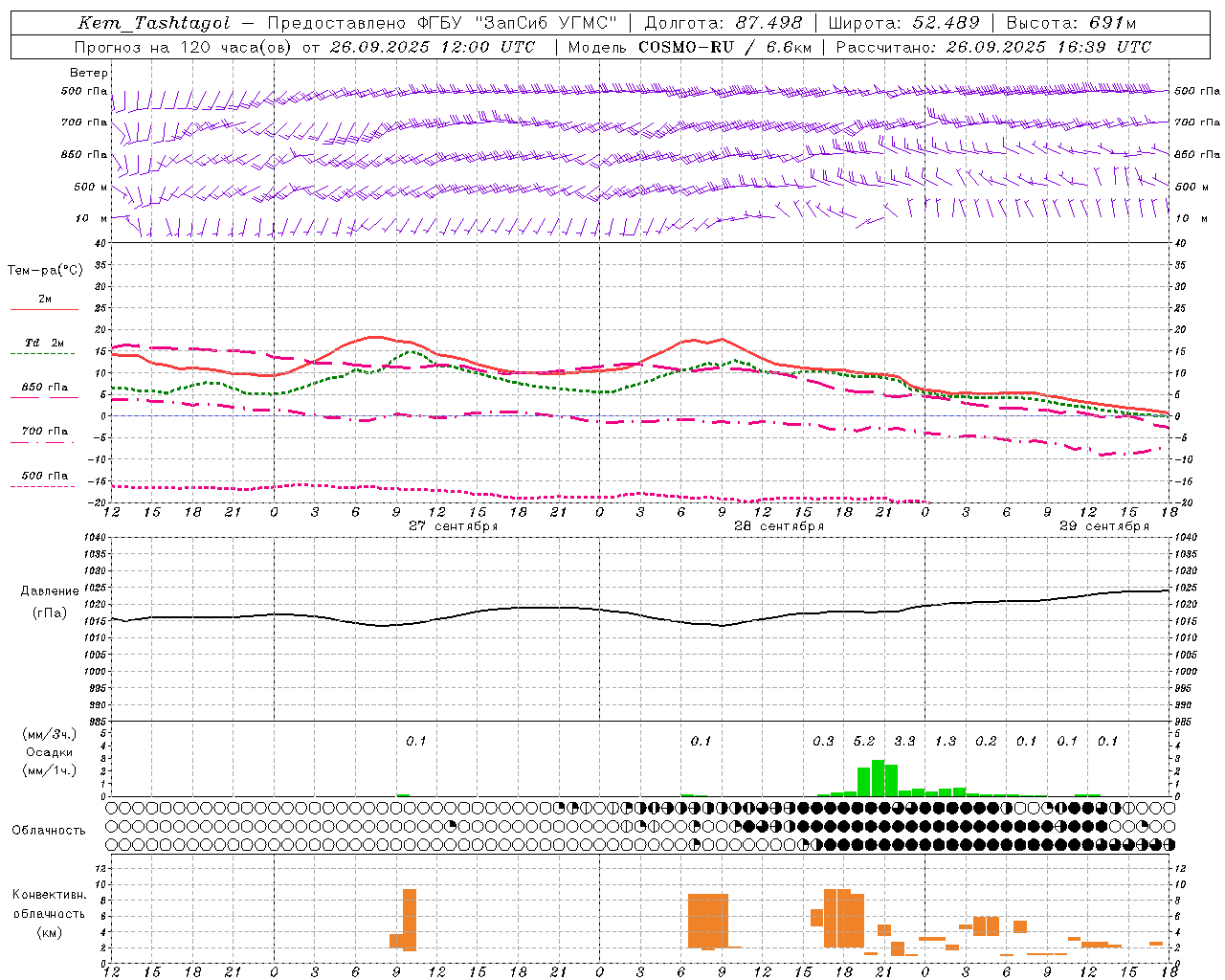The width and height of the screenshot is (1225, 980).
Task: Select the 700 гПа temperature legend entry
Action: (x=44, y=432)
